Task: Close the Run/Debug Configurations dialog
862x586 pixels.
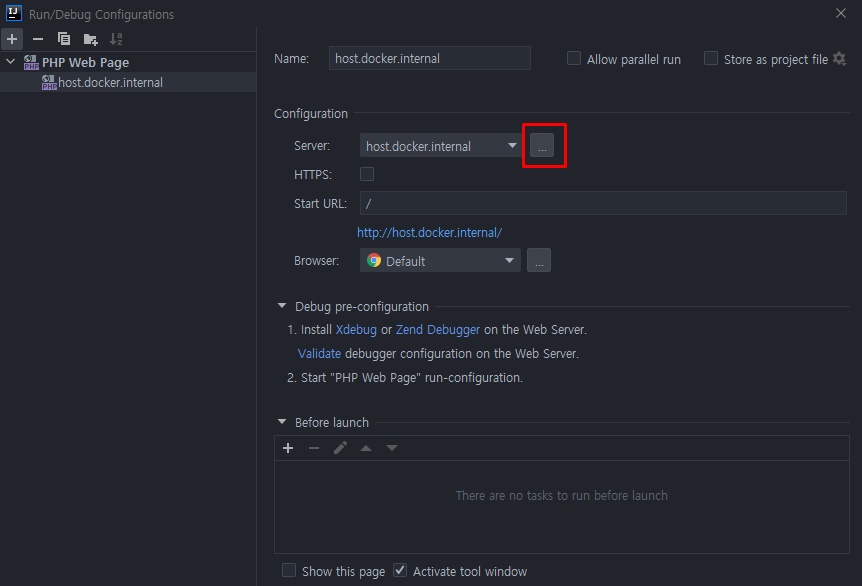Action: point(841,13)
